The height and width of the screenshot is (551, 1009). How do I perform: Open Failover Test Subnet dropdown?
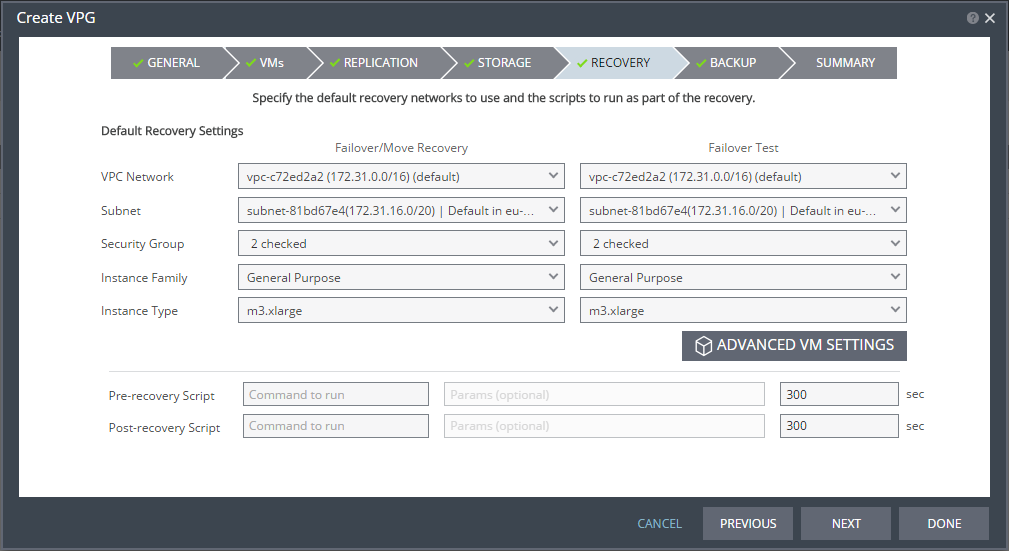pos(743,210)
